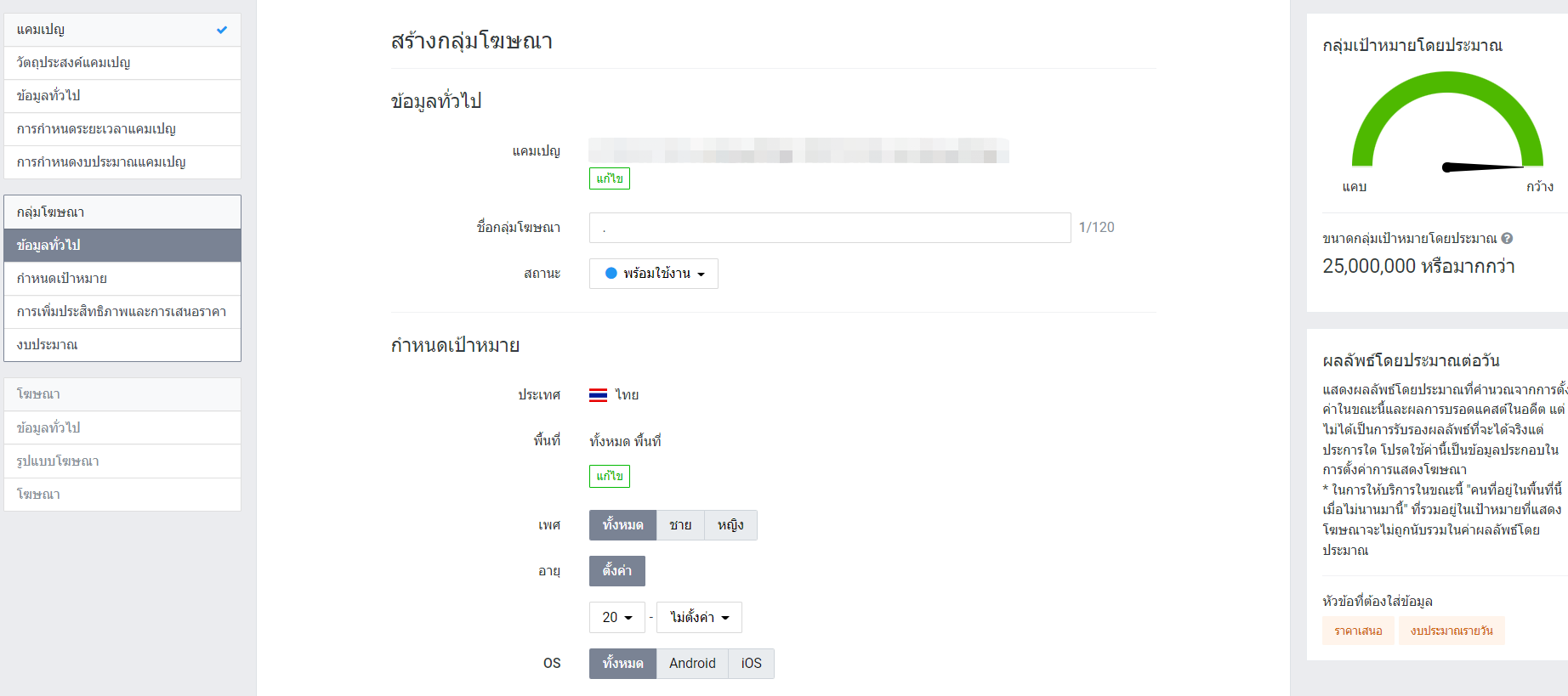Click the help icon beside ขนาดกลุ่มเป้าหมายโดยประมาณ
This screenshot has width=1568, height=696.
[x=1507, y=239]
